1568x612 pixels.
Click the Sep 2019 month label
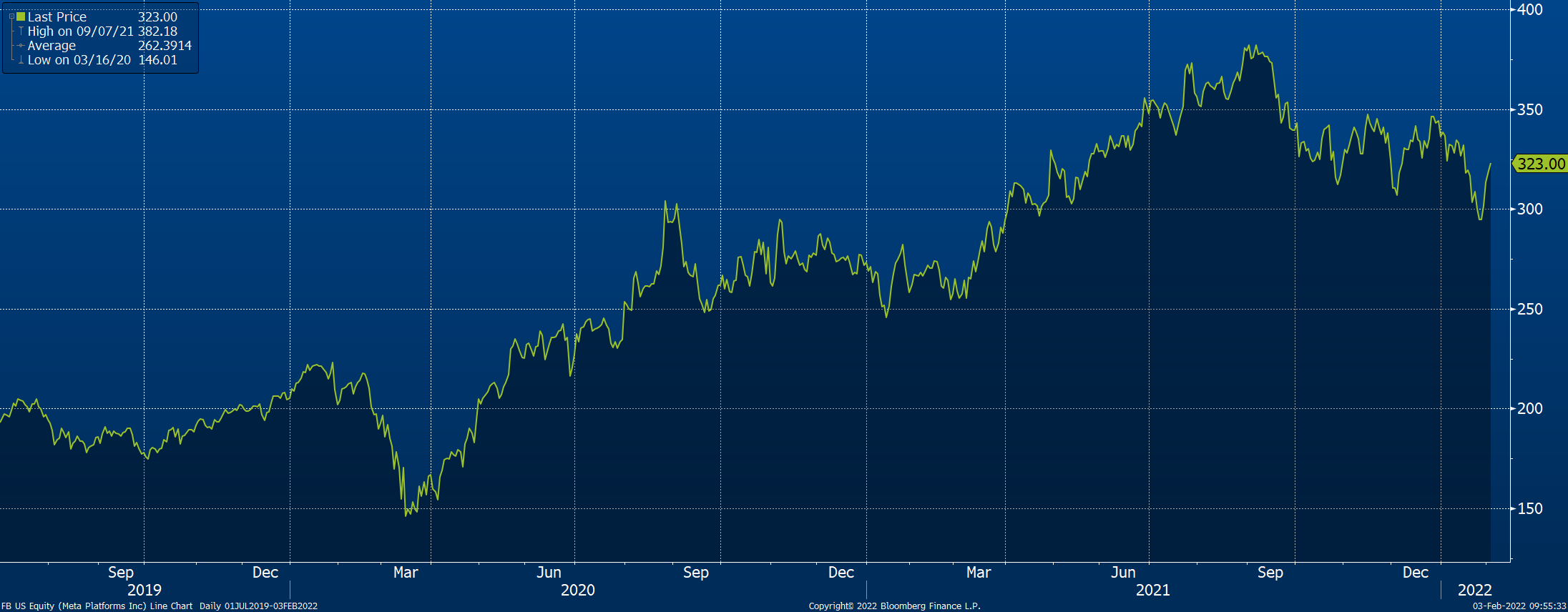(121, 573)
